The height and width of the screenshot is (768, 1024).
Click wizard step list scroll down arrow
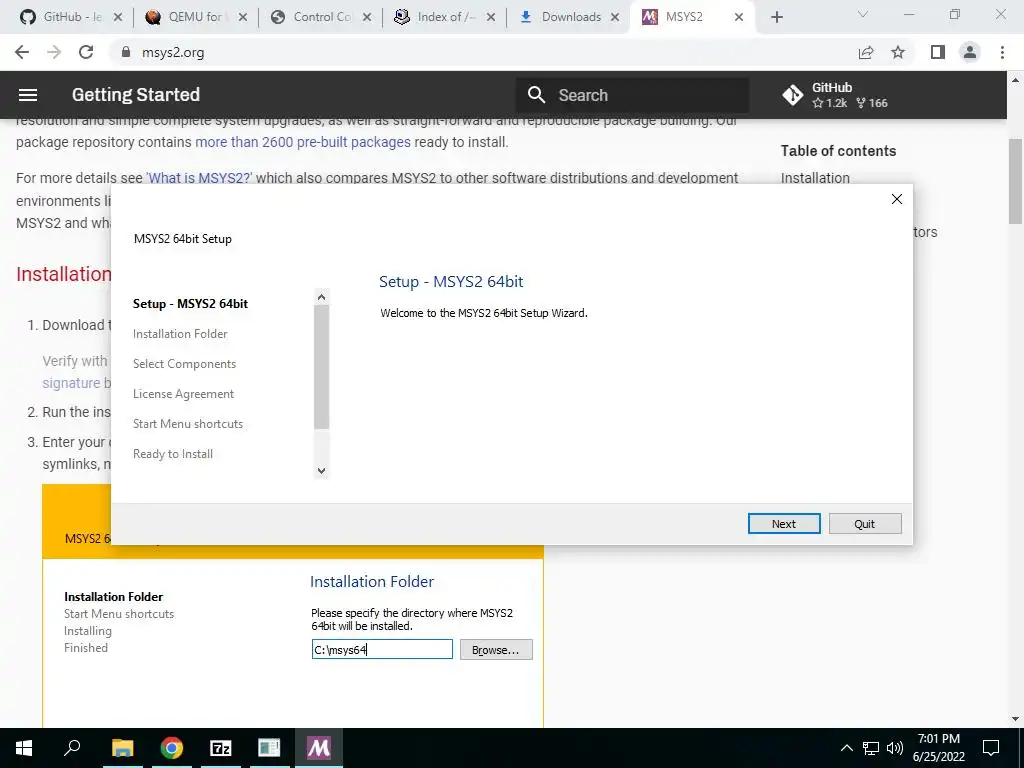pos(321,470)
